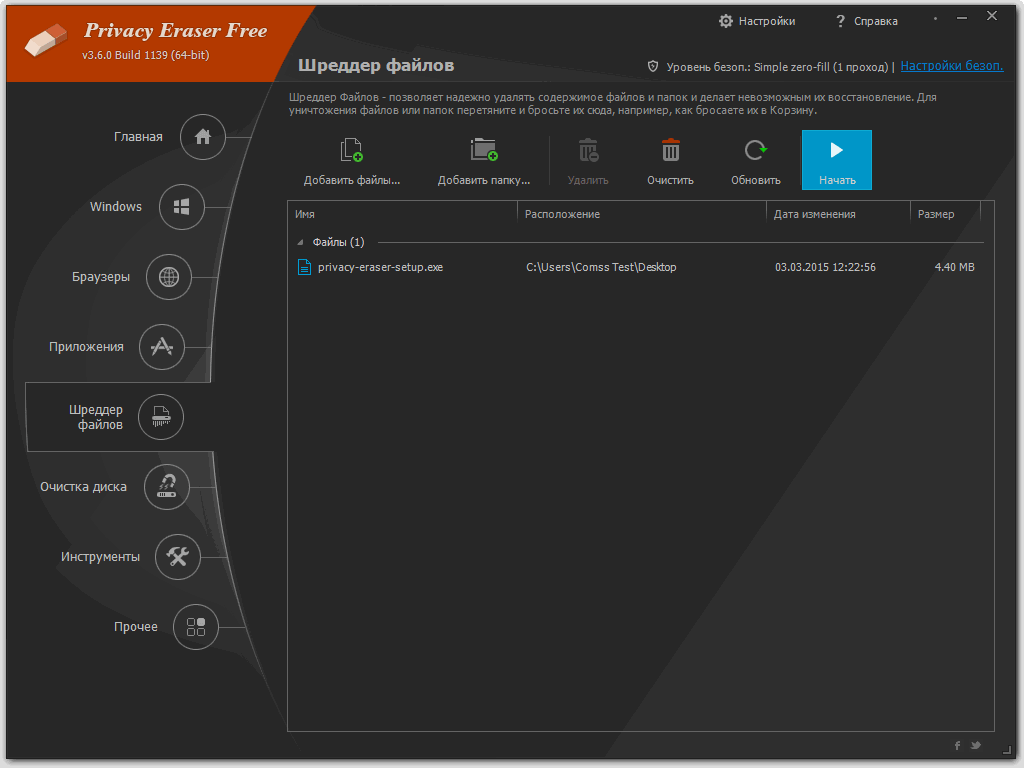
Task: Switch to the Прочее section label
Action: [136, 626]
